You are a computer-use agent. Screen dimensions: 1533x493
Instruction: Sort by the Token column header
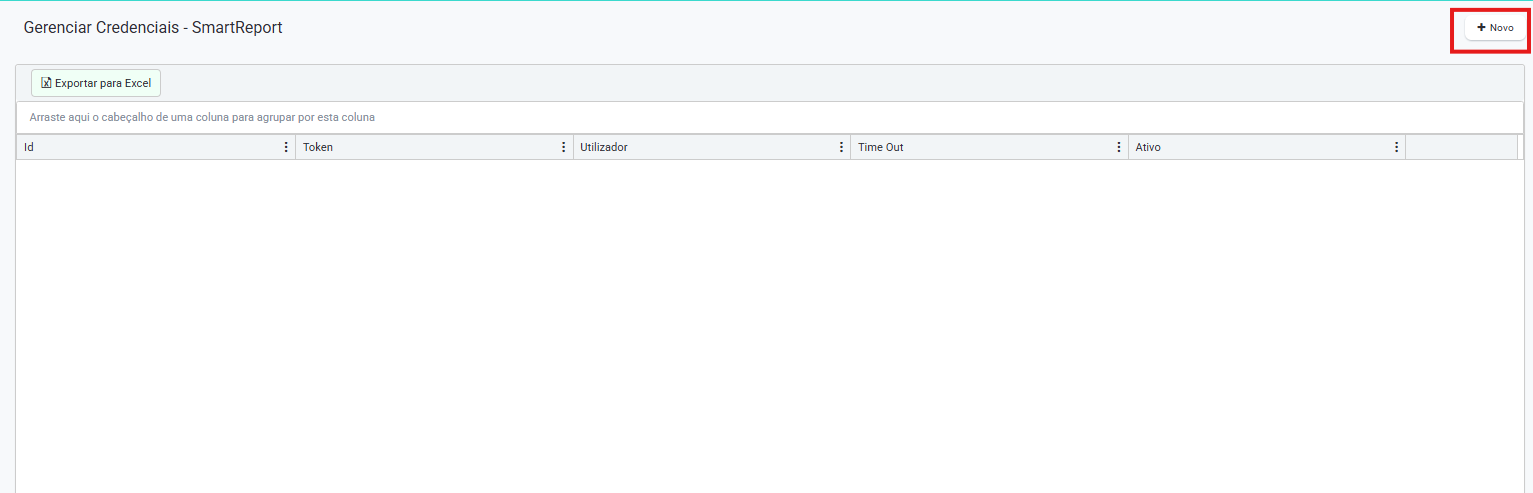tap(318, 147)
